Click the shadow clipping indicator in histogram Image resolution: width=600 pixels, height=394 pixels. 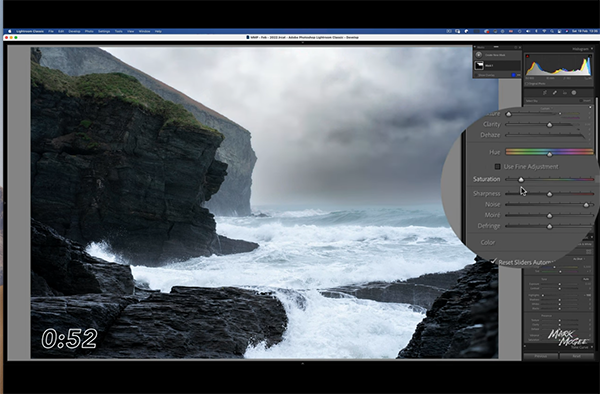(x=528, y=56)
